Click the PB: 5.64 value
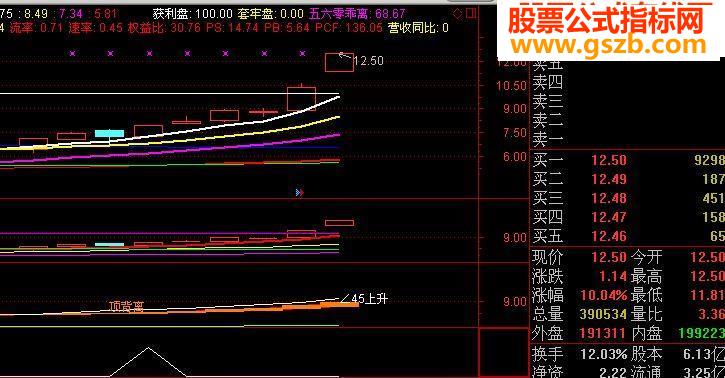725x378 pixels. 287,28
